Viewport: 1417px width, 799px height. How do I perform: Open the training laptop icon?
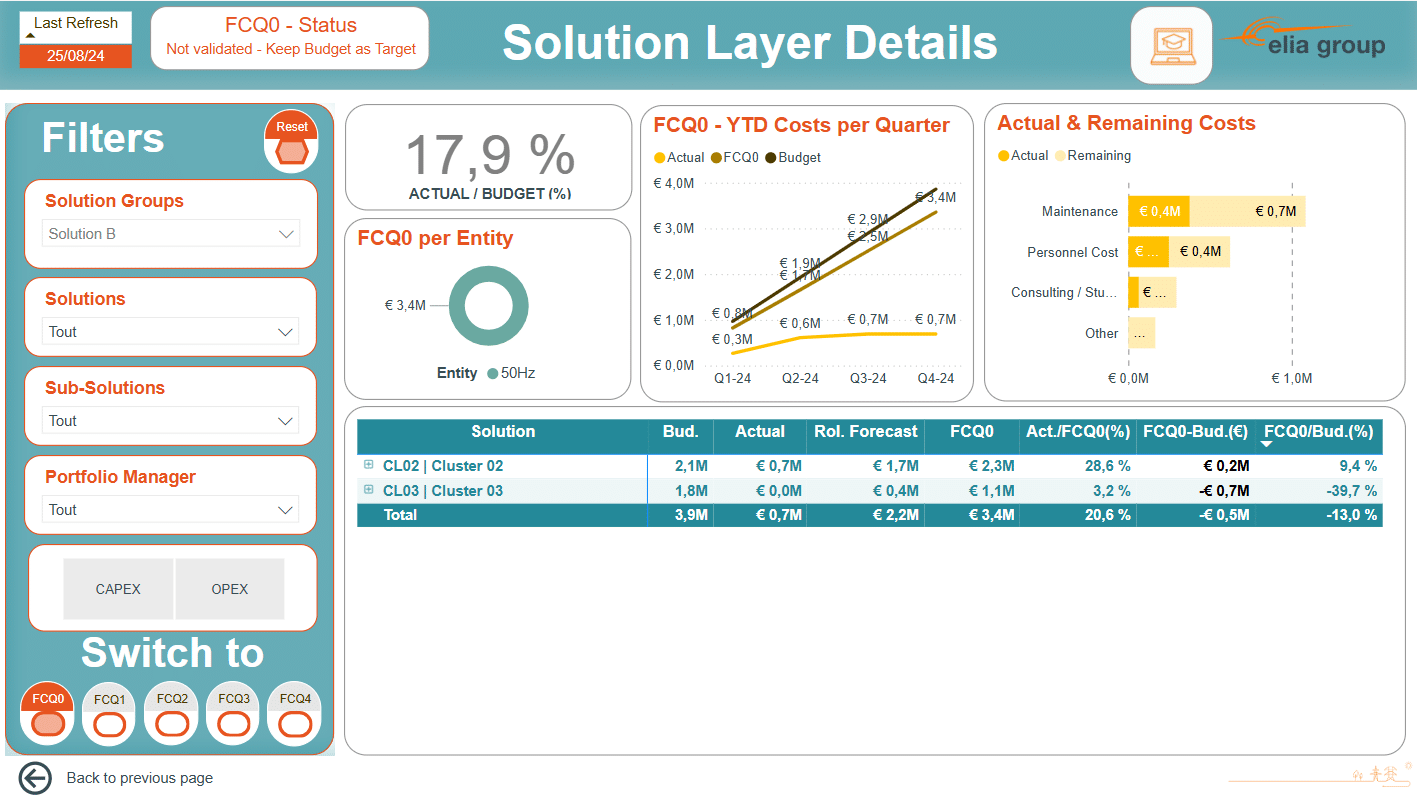[x=1171, y=46]
